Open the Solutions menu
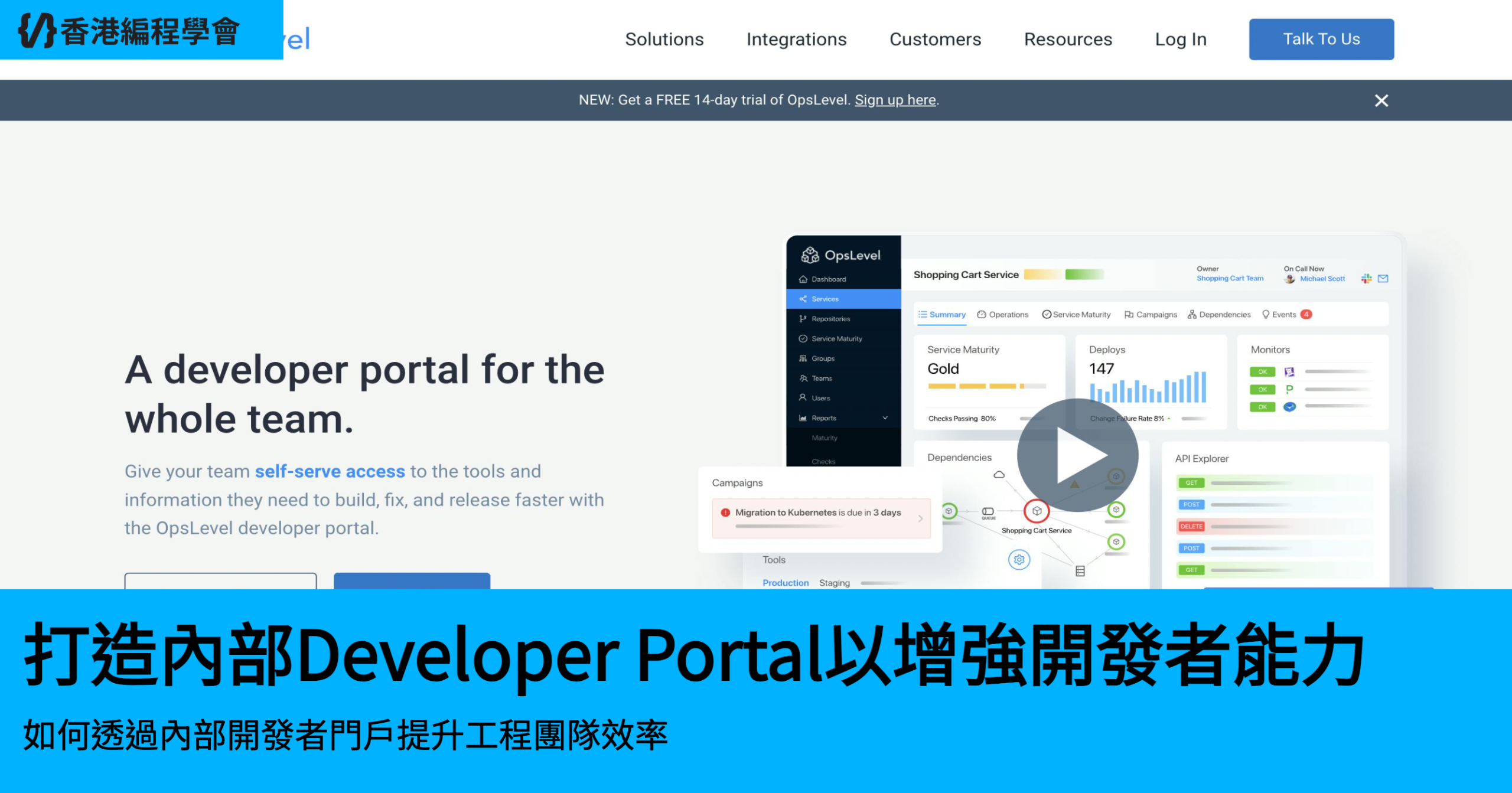This screenshot has height=793, width=1512. (664, 39)
